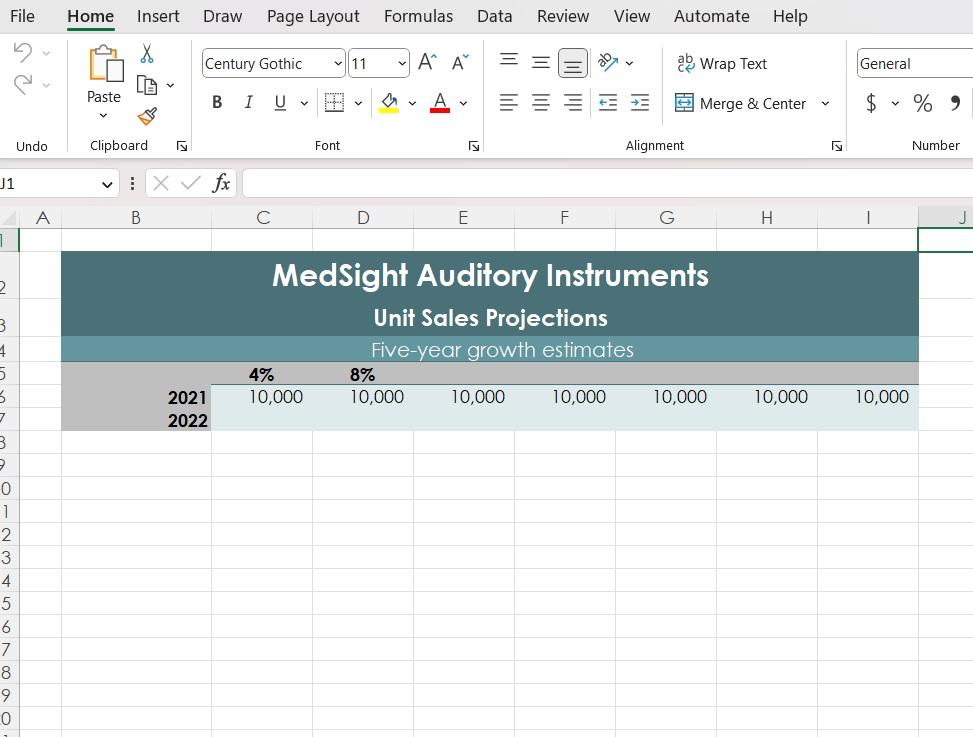
Task: Toggle Middle Align vertical alignment
Action: click(541, 63)
